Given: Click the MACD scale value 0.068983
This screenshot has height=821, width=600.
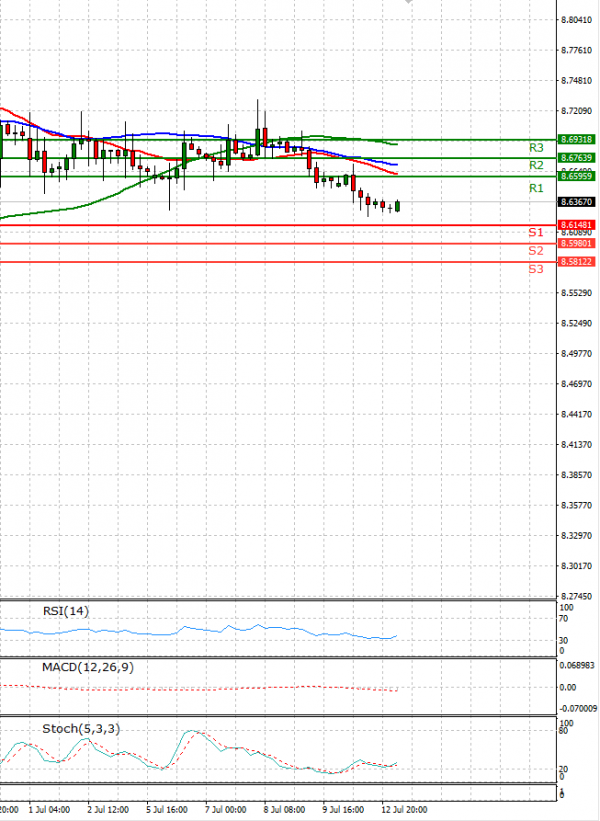Looking at the screenshot, I should click(x=577, y=665).
